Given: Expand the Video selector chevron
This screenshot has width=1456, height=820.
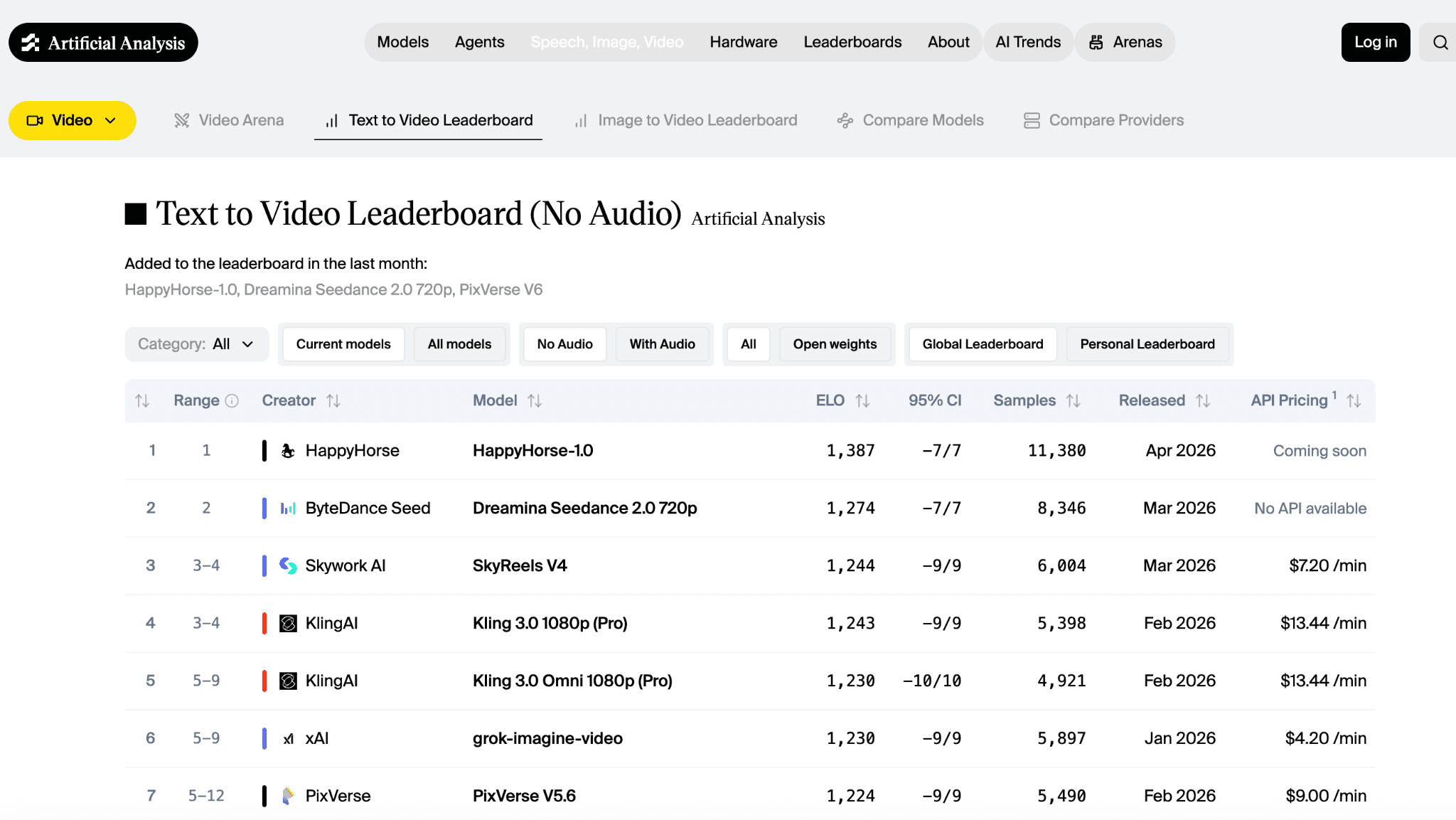Looking at the screenshot, I should [111, 120].
